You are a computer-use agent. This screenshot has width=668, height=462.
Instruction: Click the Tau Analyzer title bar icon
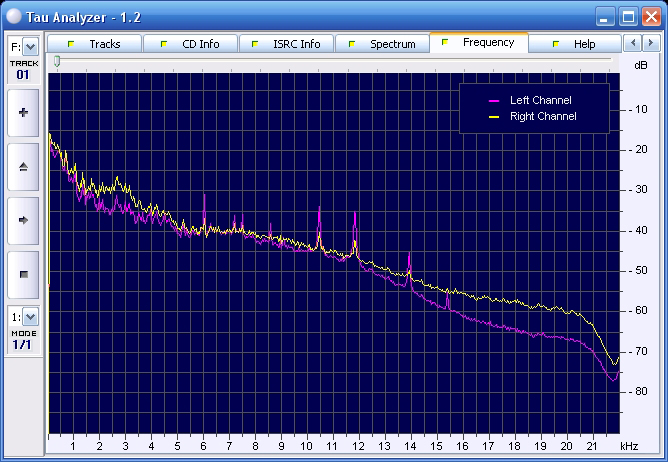(x=13, y=14)
